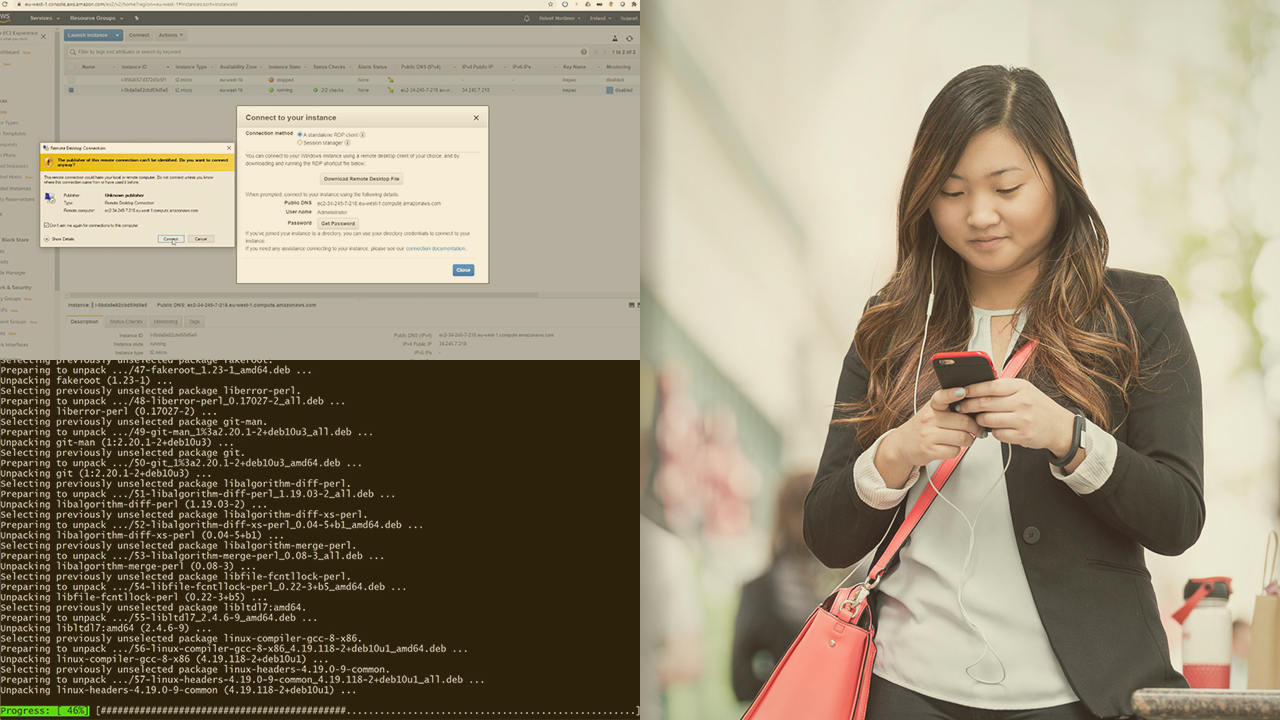Check the stopped instance row checkbox

71,79
